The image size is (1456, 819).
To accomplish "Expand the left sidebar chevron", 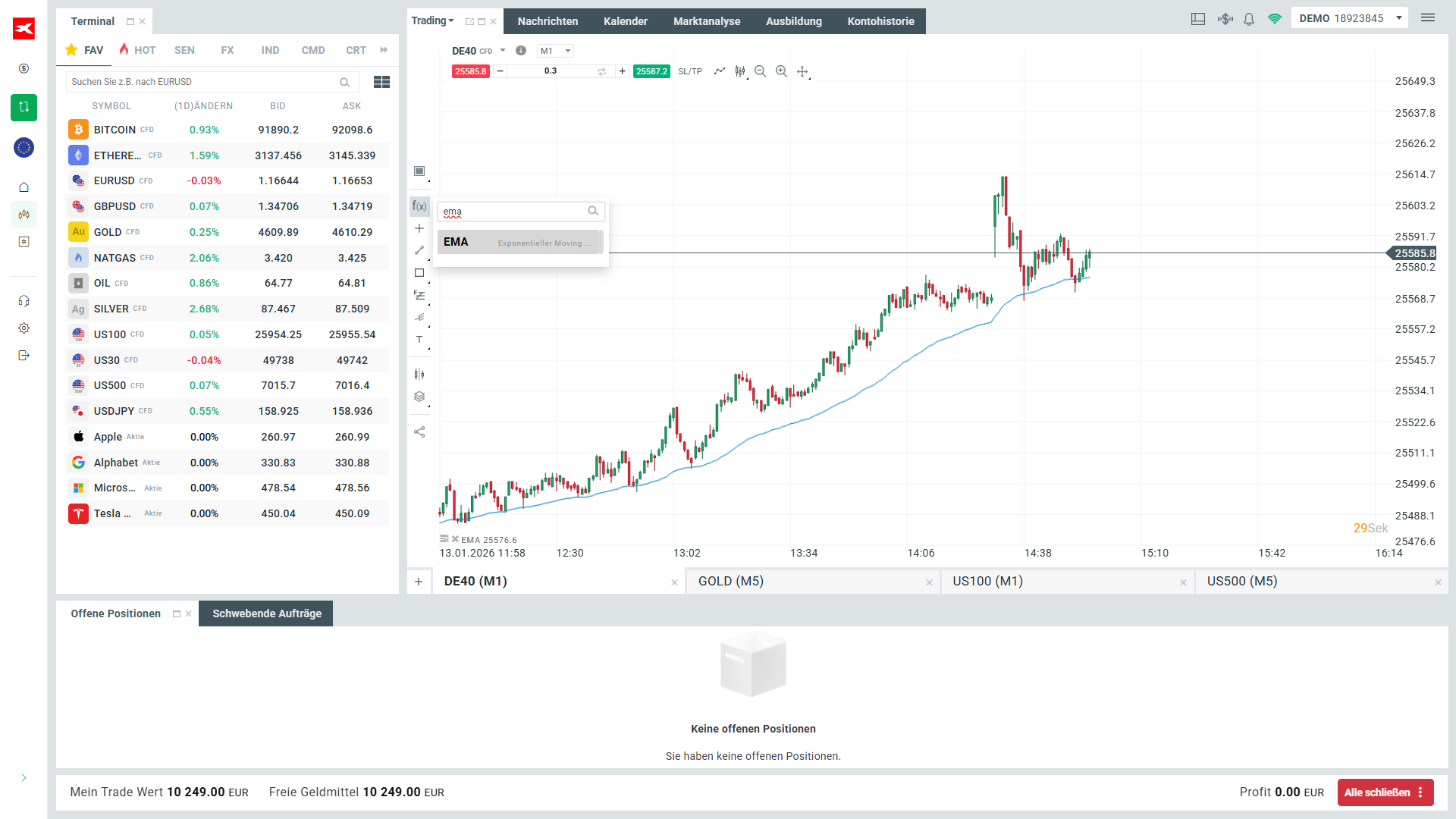I will (24, 777).
